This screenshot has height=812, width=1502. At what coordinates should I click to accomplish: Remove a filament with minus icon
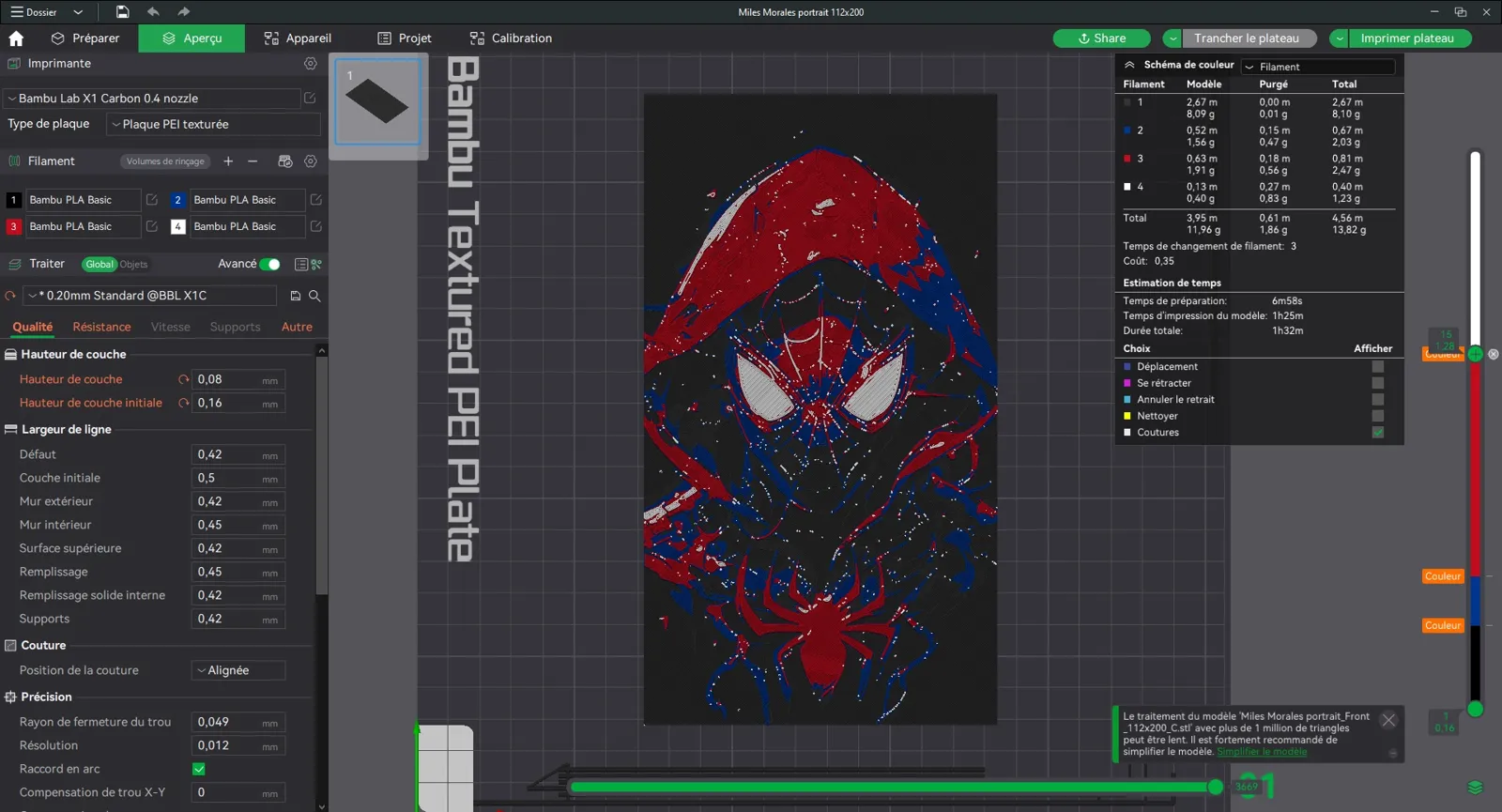[253, 161]
